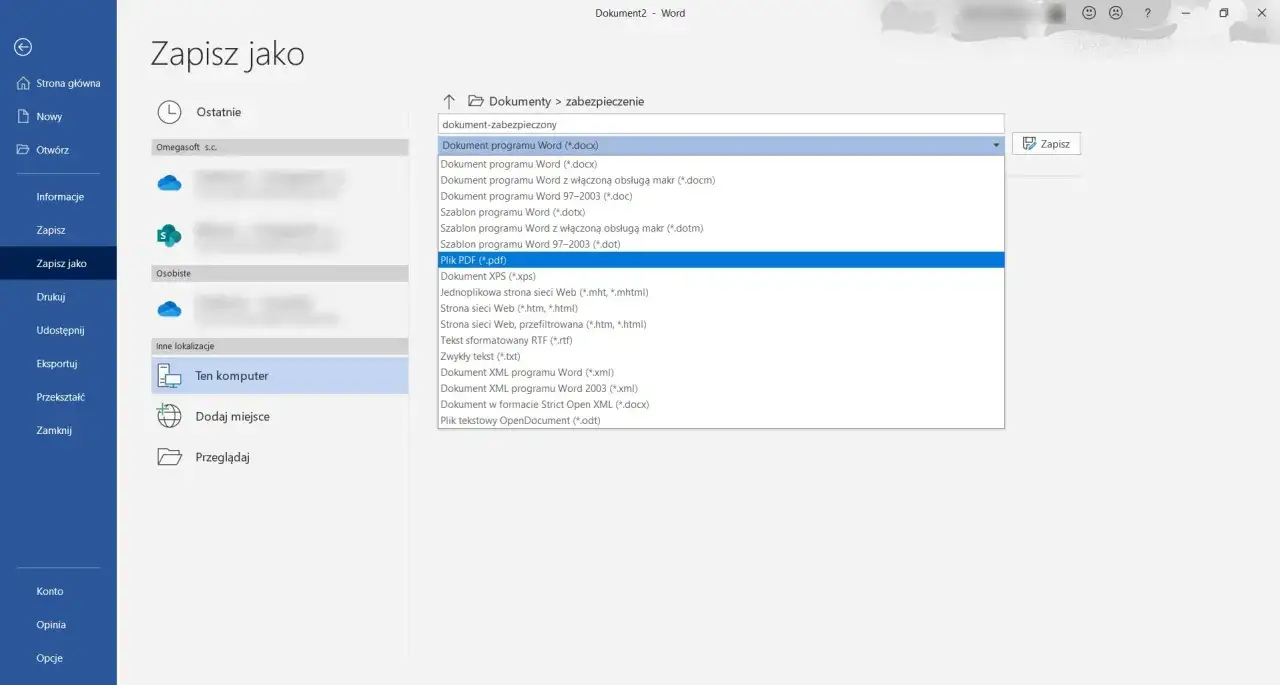Click Zamknij in the sidebar

(x=58, y=431)
